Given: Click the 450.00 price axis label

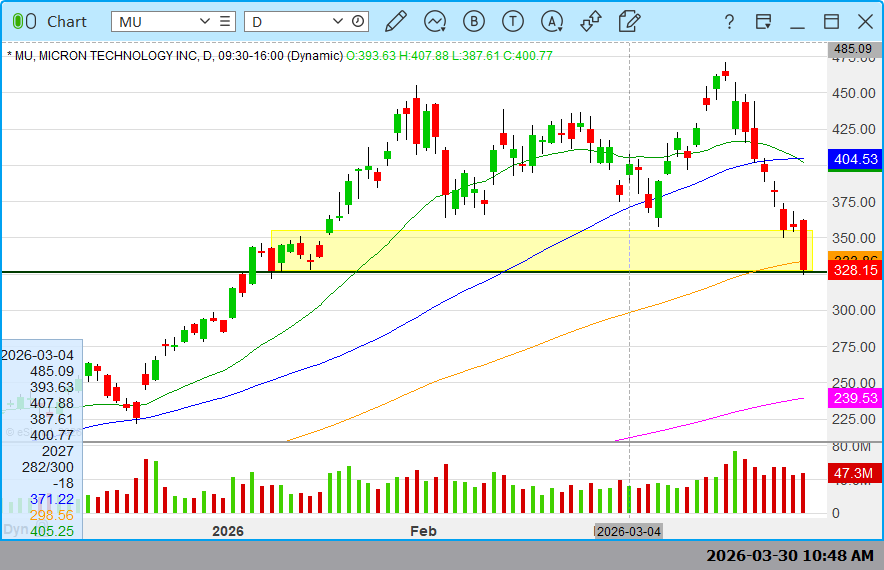Looking at the screenshot, I should coord(854,93).
